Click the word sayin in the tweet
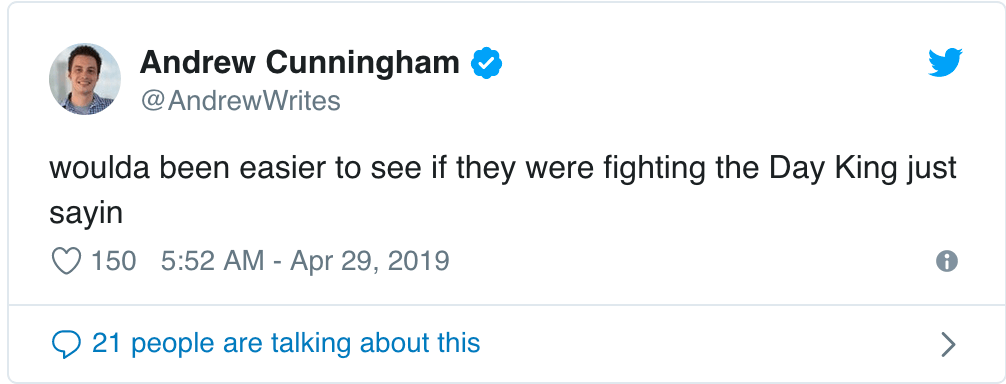 tap(86, 214)
